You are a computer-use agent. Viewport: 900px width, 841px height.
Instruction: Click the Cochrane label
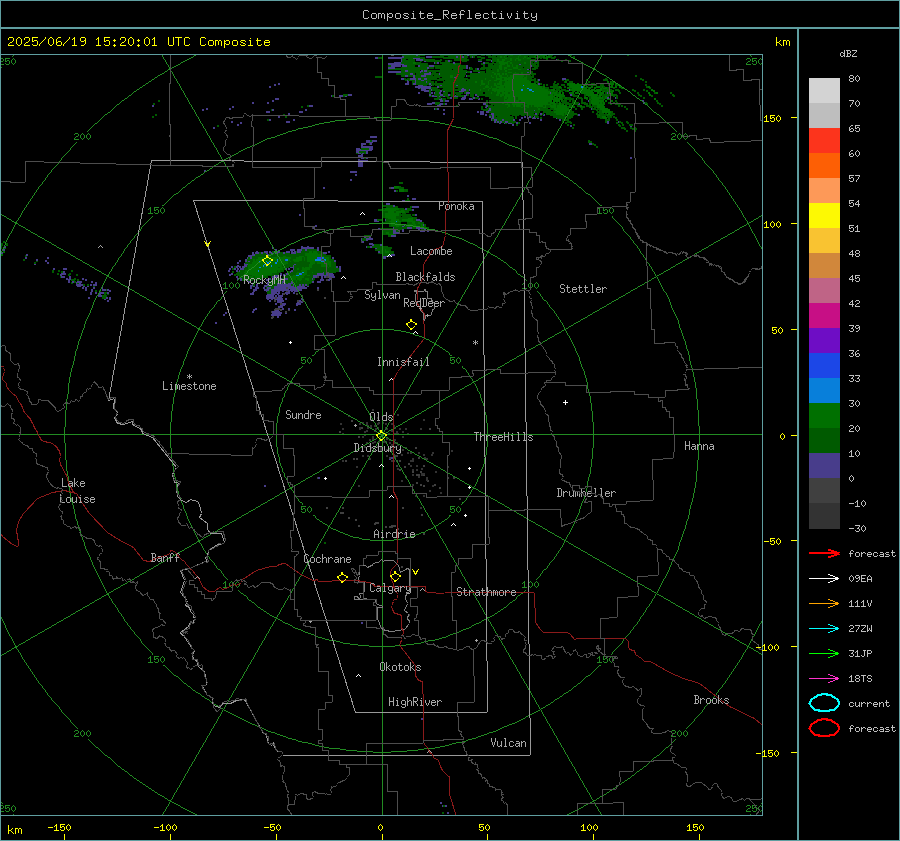(x=327, y=559)
